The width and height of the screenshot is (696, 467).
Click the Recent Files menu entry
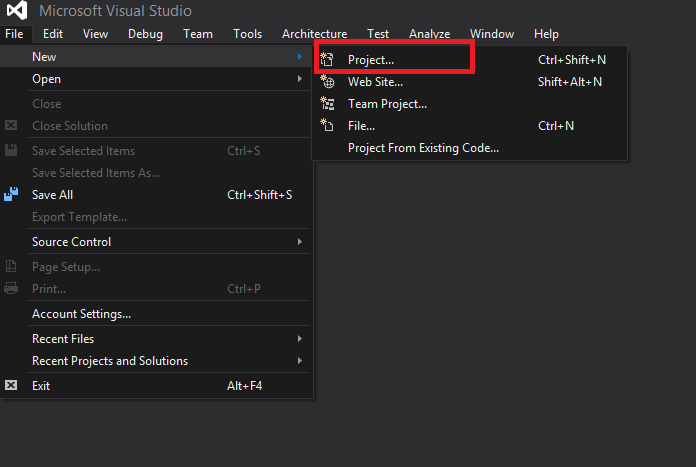pyautogui.click(x=155, y=339)
